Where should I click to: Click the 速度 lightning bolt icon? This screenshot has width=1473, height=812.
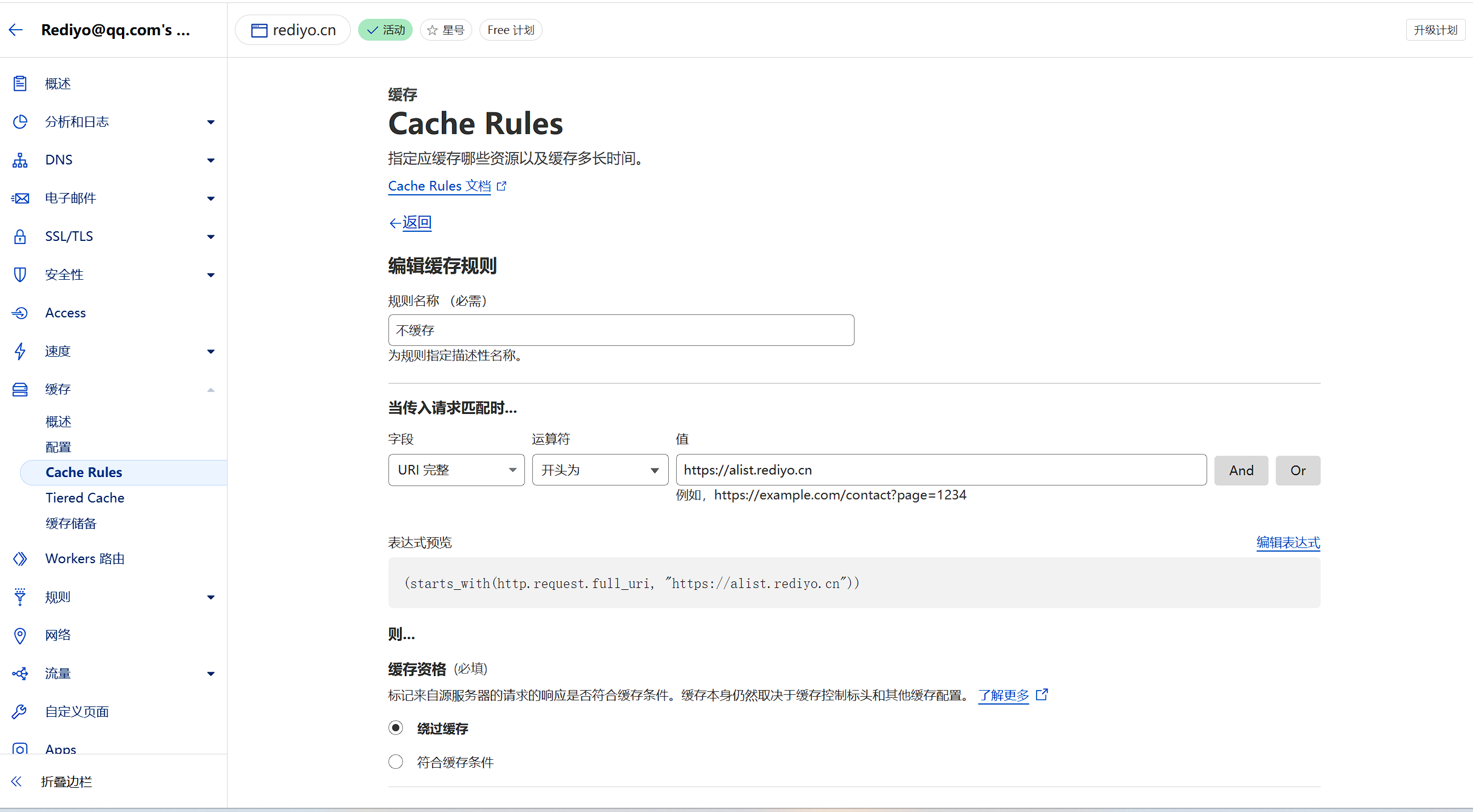click(20, 351)
